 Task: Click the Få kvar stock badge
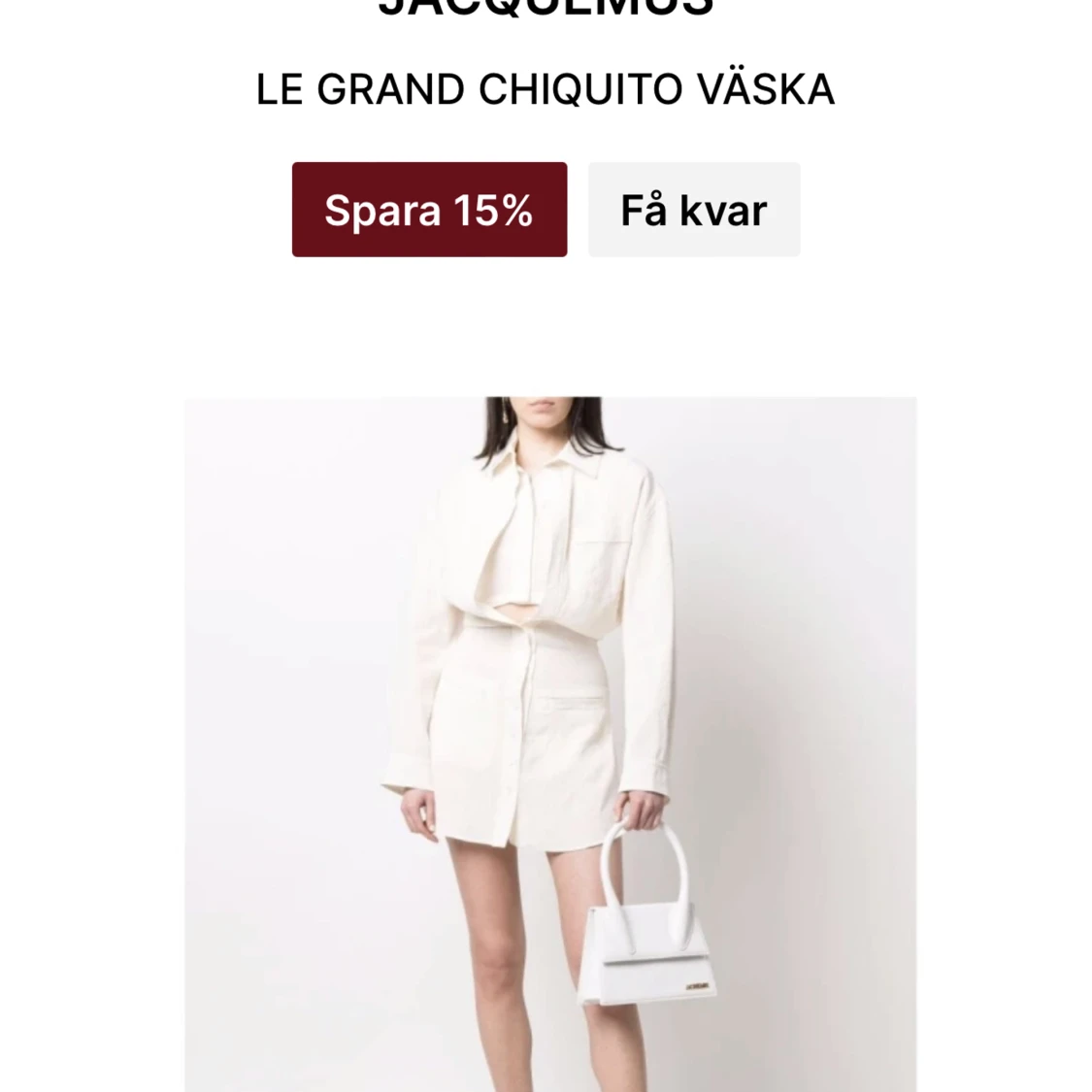[694, 210]
